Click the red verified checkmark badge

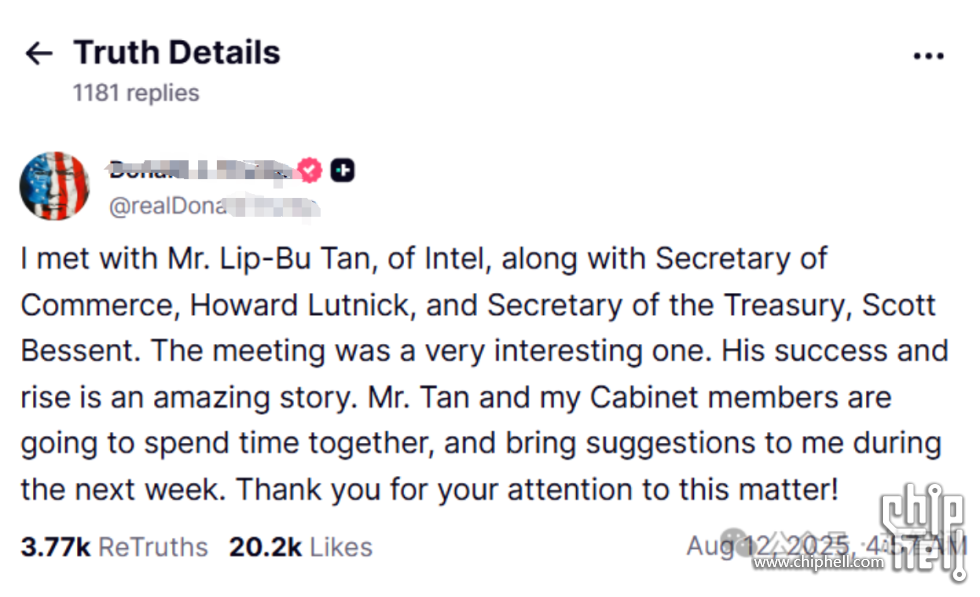pos(309,170)
